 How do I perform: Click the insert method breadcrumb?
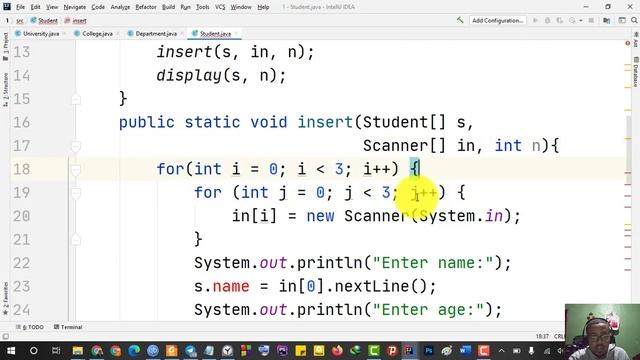(x=76, y=20)
